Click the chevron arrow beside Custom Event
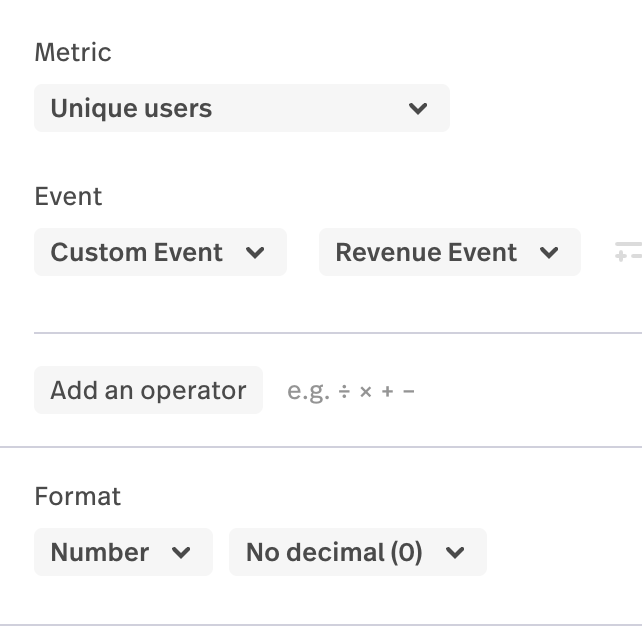Screen dimensions: 642x626 pos(255,252)
